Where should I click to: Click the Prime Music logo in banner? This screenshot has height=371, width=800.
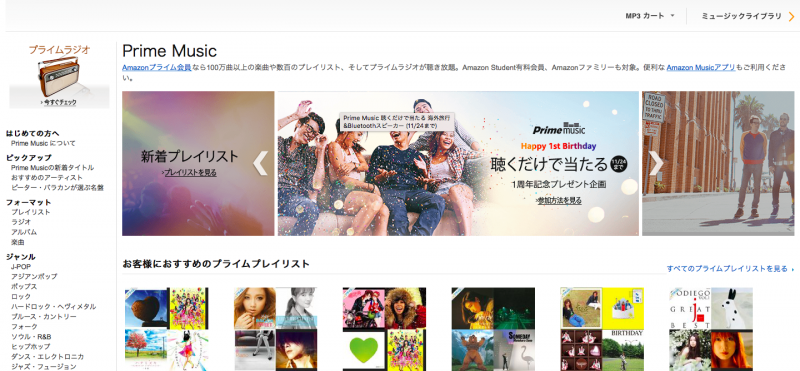[x=559, y=129]
